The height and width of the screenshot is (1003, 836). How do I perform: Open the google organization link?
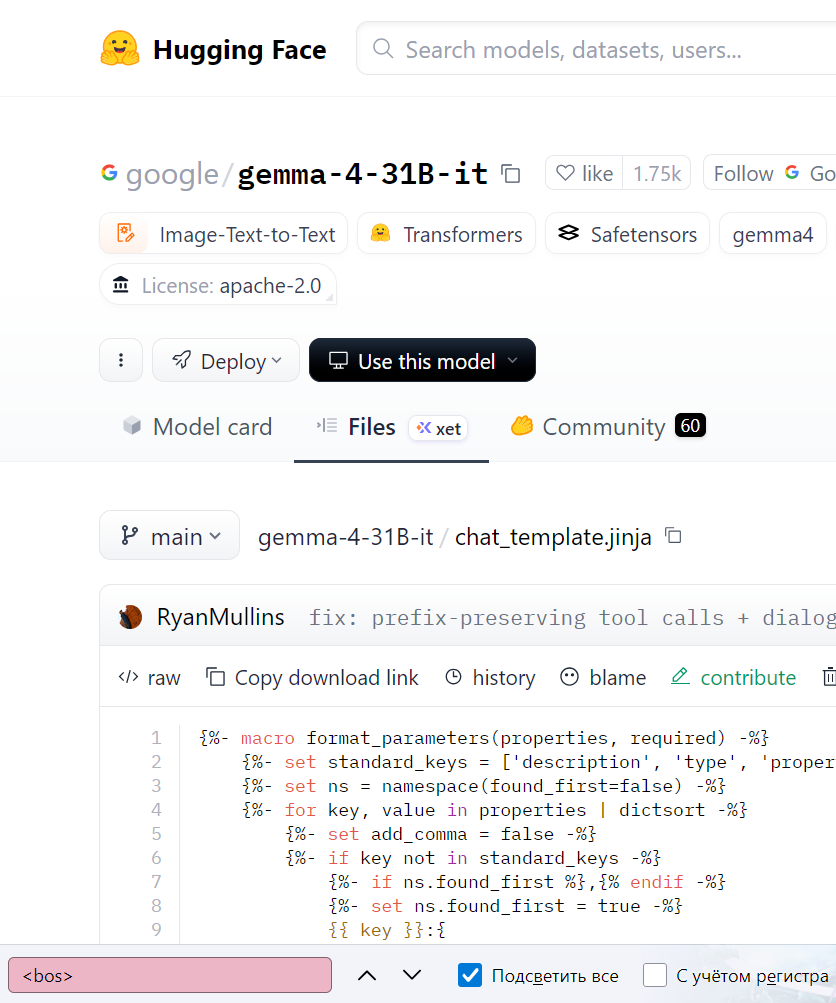tap(172, 174)
